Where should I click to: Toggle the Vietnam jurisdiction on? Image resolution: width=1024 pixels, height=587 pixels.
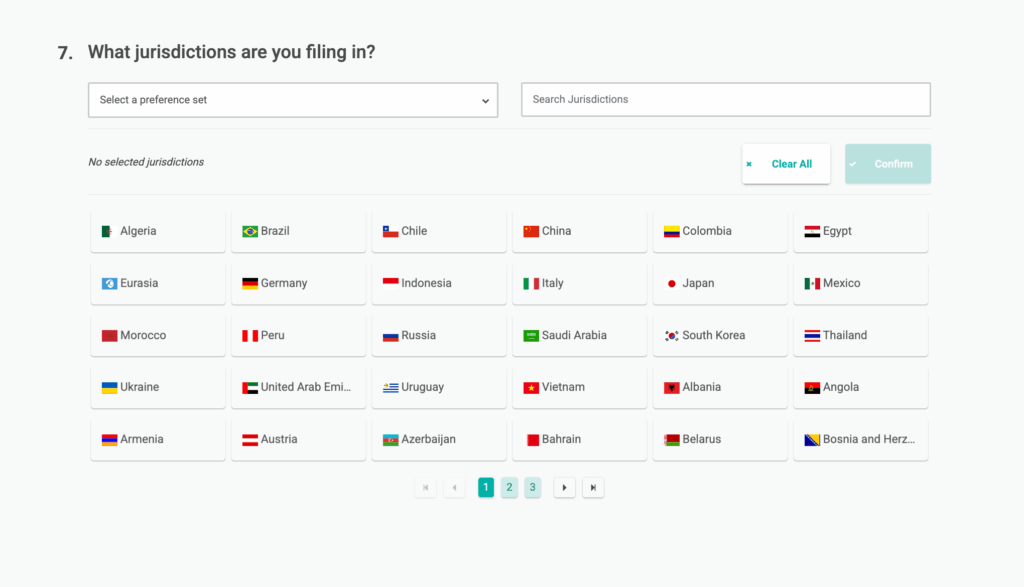click(579, 386)
